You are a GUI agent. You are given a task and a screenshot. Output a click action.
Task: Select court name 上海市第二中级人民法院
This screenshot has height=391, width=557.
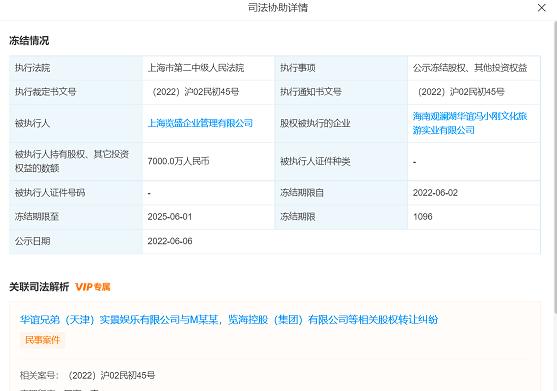(x=196, y=67)
